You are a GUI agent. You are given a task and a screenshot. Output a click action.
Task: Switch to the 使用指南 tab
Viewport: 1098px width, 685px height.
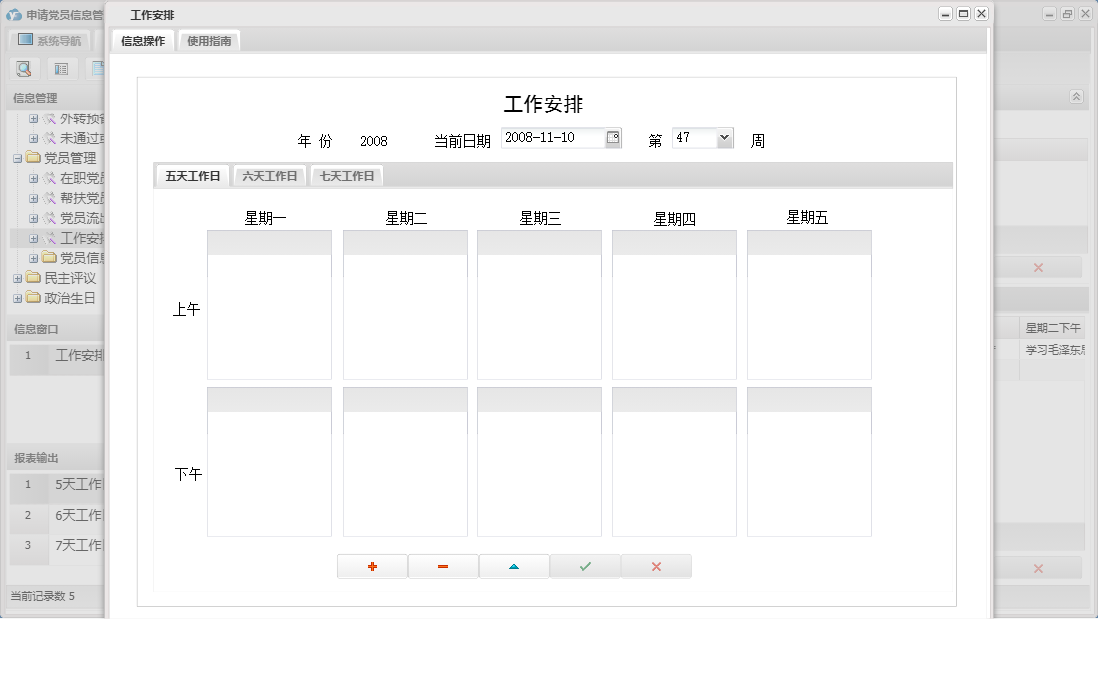208,41
